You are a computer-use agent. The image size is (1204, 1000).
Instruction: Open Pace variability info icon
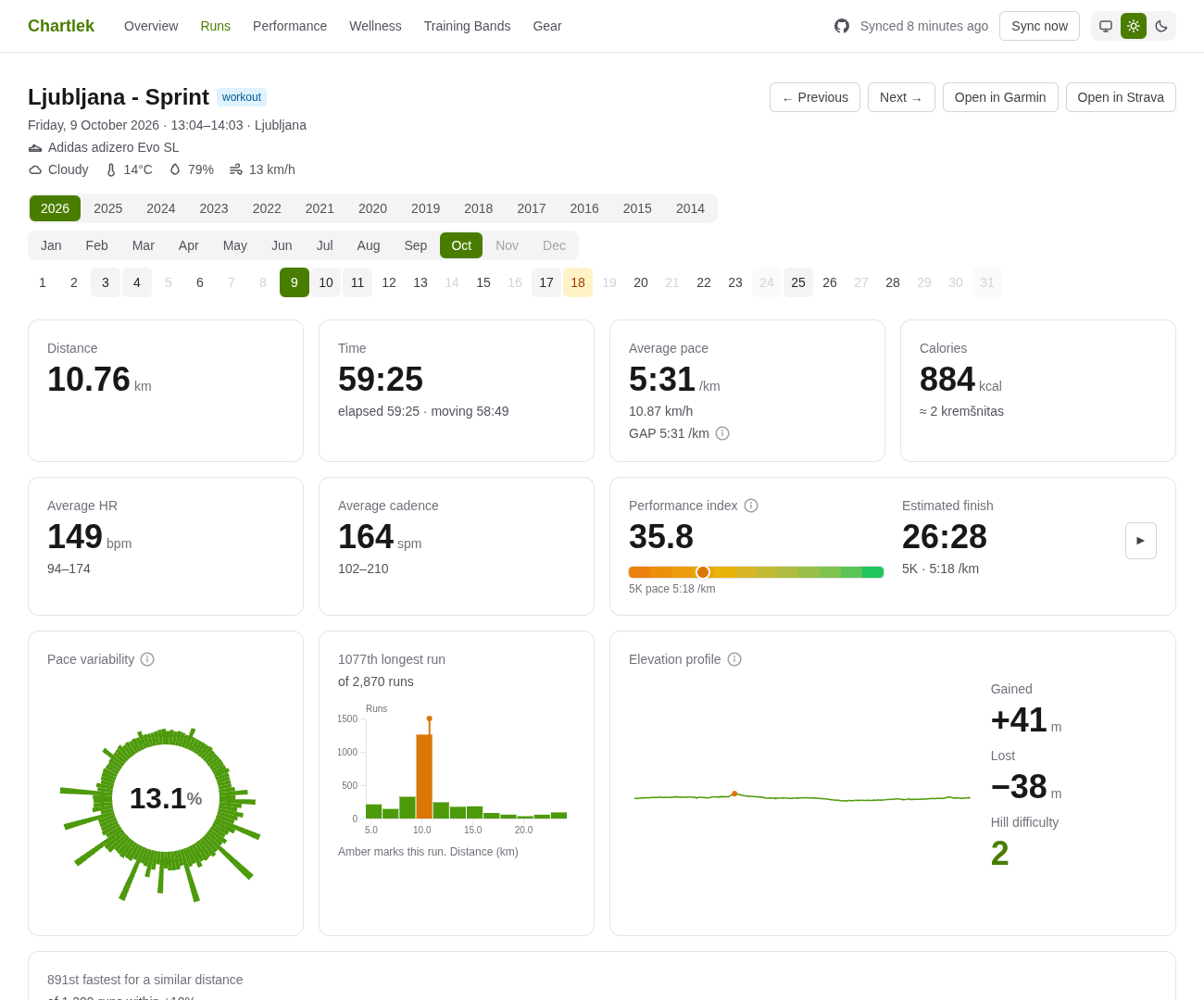[x=147, y=659]
